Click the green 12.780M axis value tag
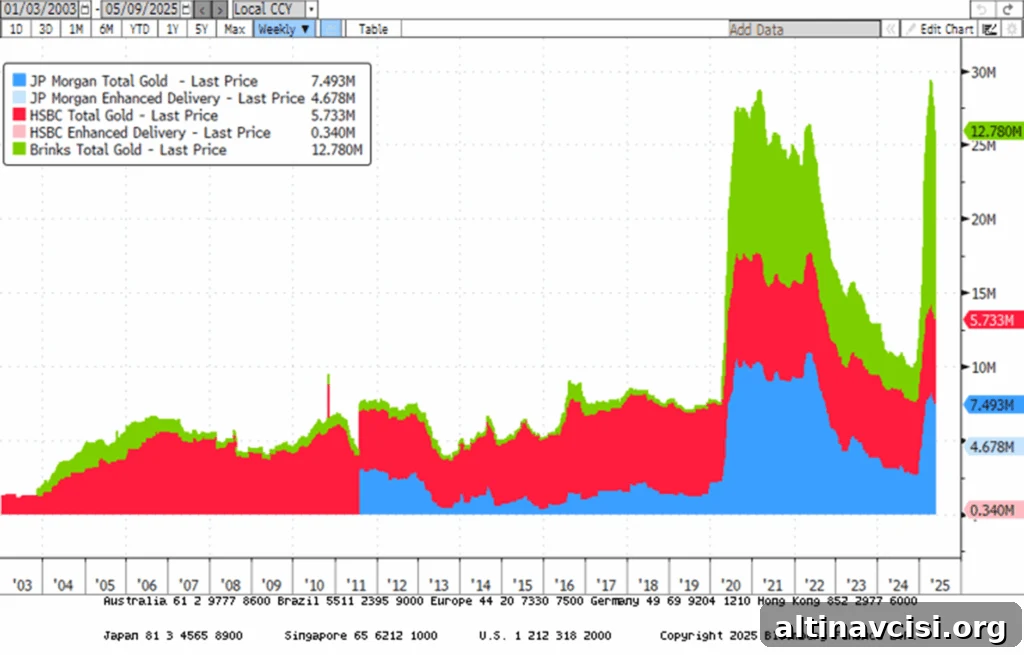 [x=994, y=131]
